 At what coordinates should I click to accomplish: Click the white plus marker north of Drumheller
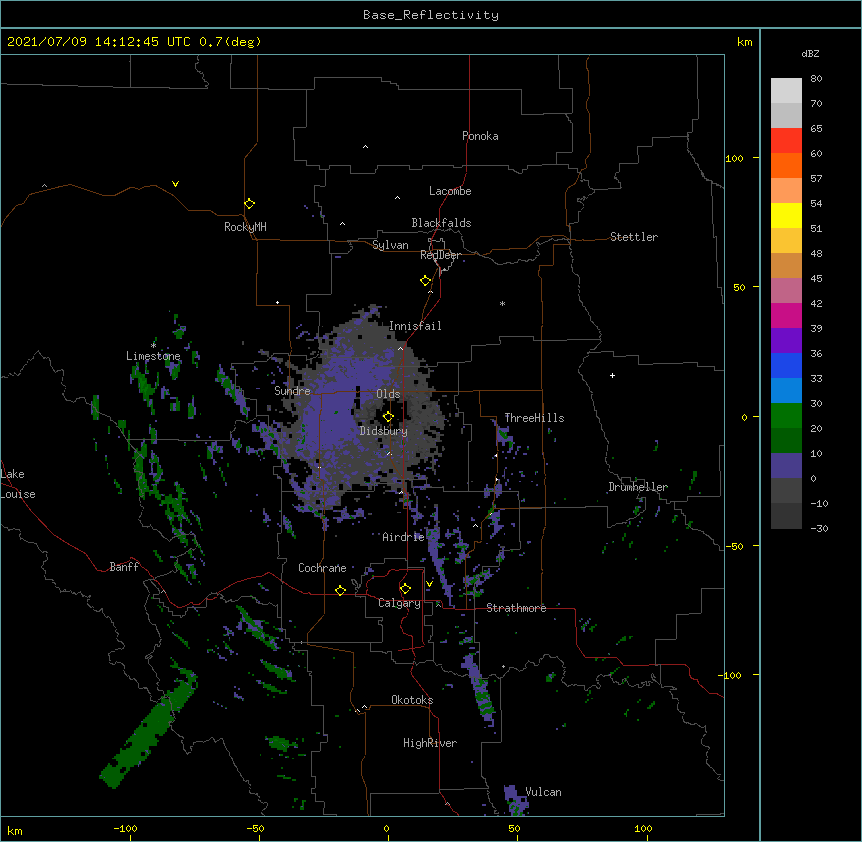coord(612,375)
